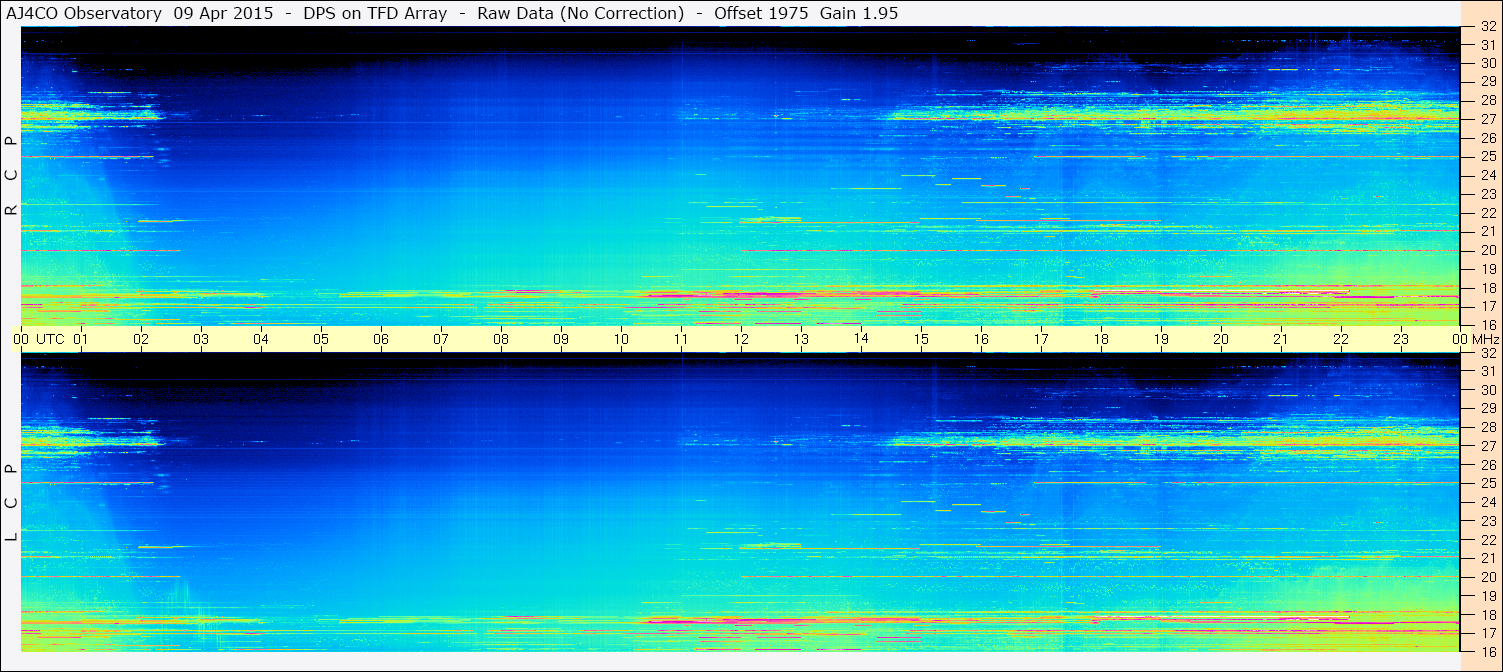Select the 23 hour marker on the UTC axis
The width and height of the screenshot is (1503, 672).
point(1401,339)
